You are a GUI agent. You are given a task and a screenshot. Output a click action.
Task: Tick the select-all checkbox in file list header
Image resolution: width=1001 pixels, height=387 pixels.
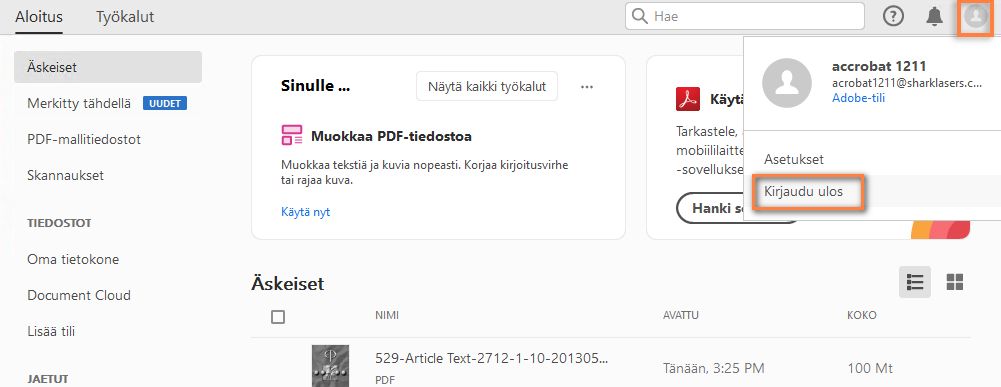pos(278,317)
